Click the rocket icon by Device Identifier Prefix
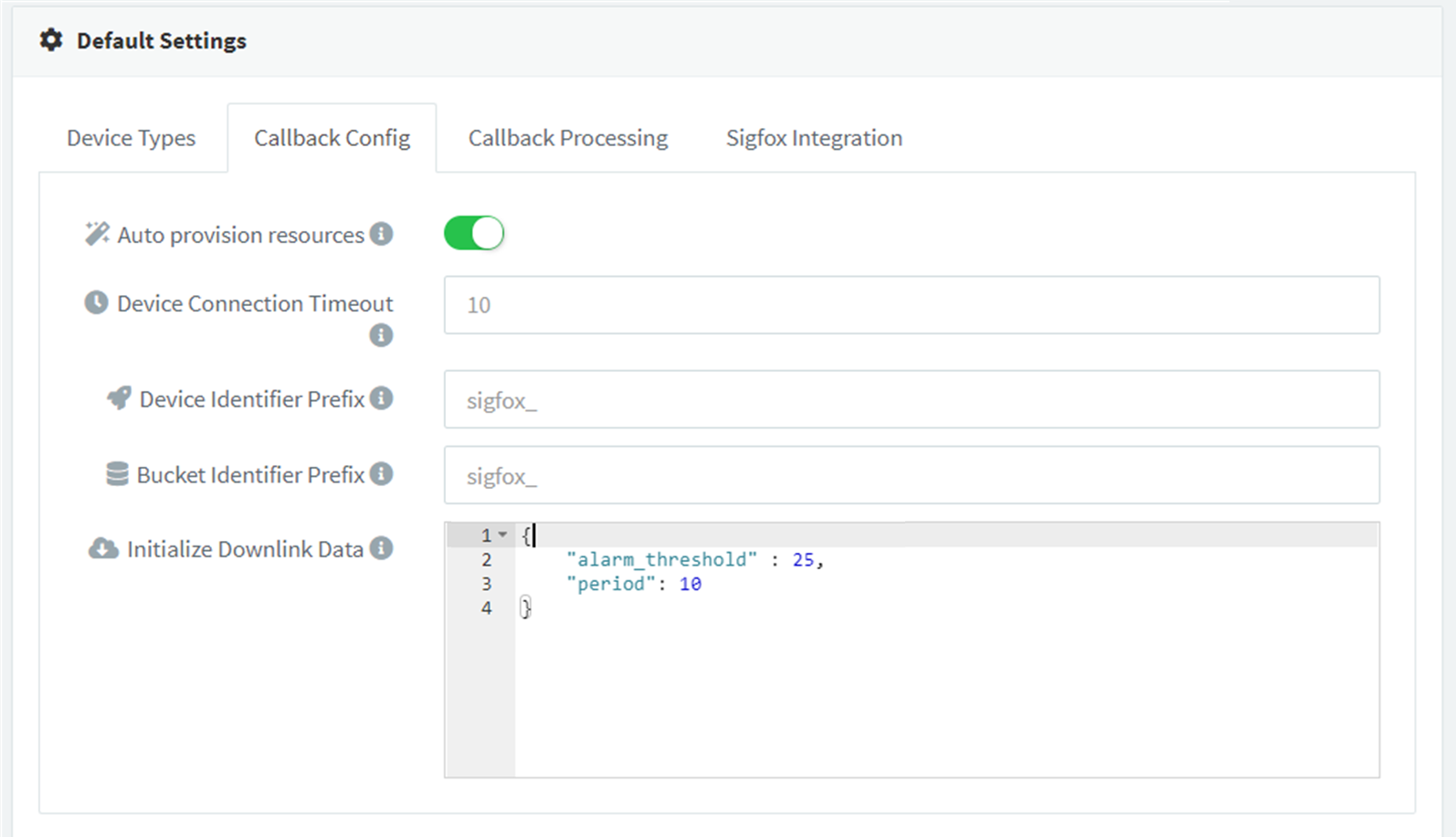The image size is (1456, 837). tap(119, 398)
